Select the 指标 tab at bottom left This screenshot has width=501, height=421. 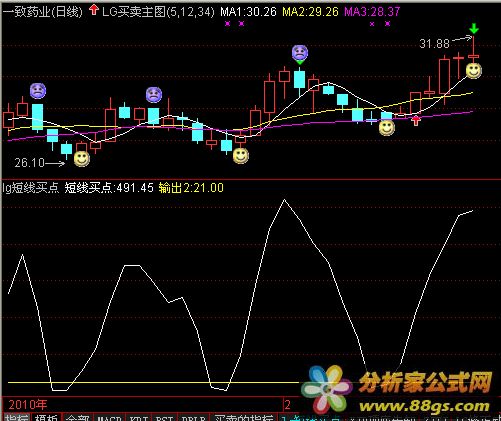point(16,418)
